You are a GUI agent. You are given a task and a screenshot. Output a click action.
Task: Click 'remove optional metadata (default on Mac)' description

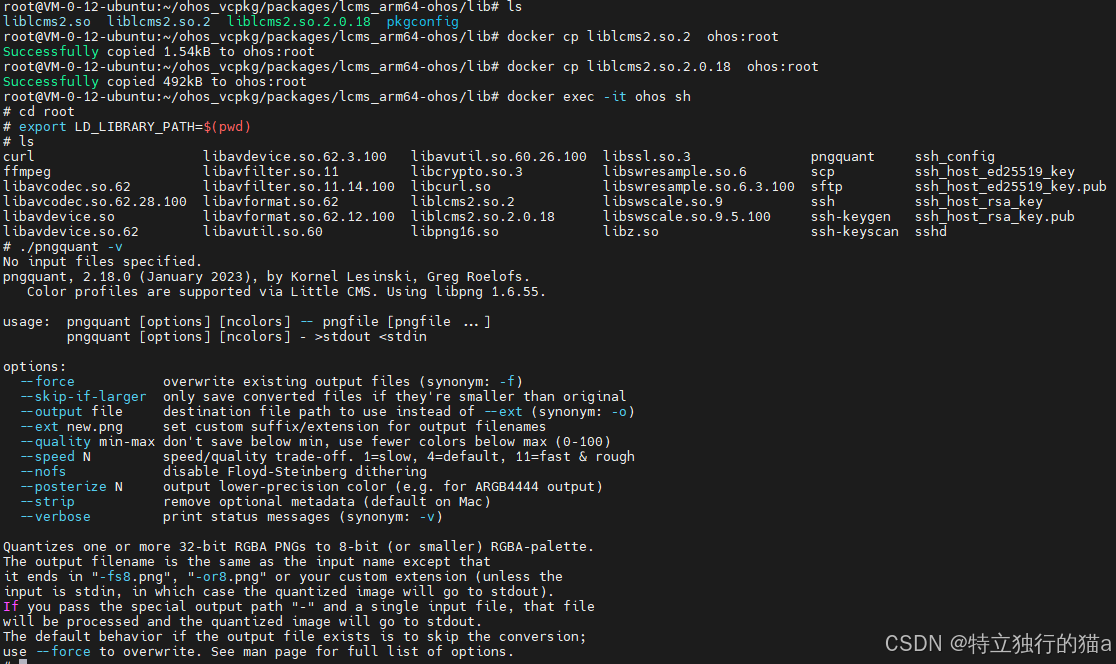tap(327, 501)
